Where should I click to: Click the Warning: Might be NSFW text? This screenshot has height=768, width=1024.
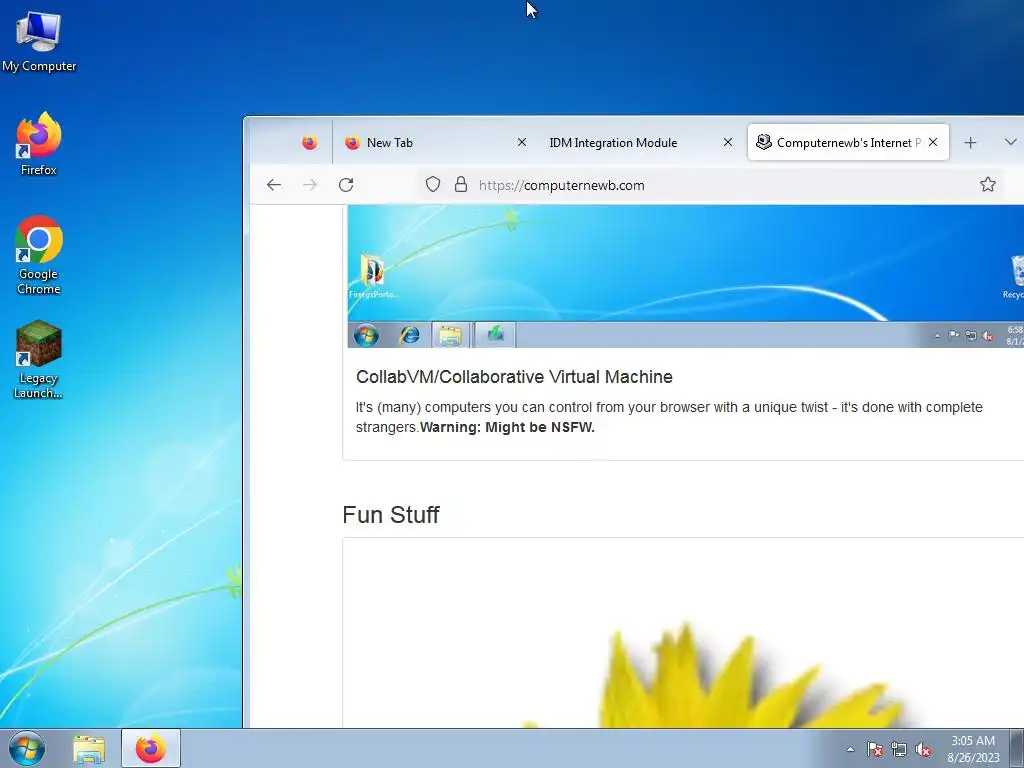[507, 427]
